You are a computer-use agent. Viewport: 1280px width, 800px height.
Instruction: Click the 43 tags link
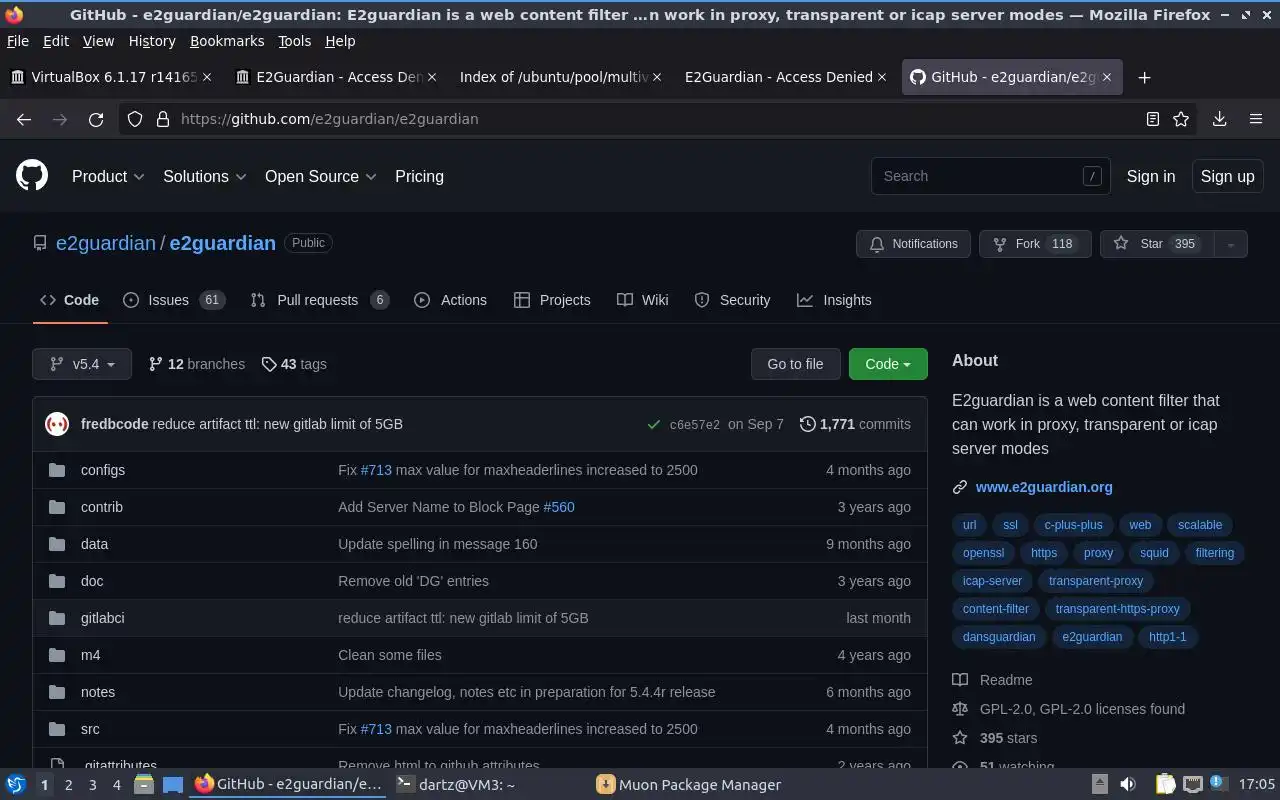(x=294, y=364)
